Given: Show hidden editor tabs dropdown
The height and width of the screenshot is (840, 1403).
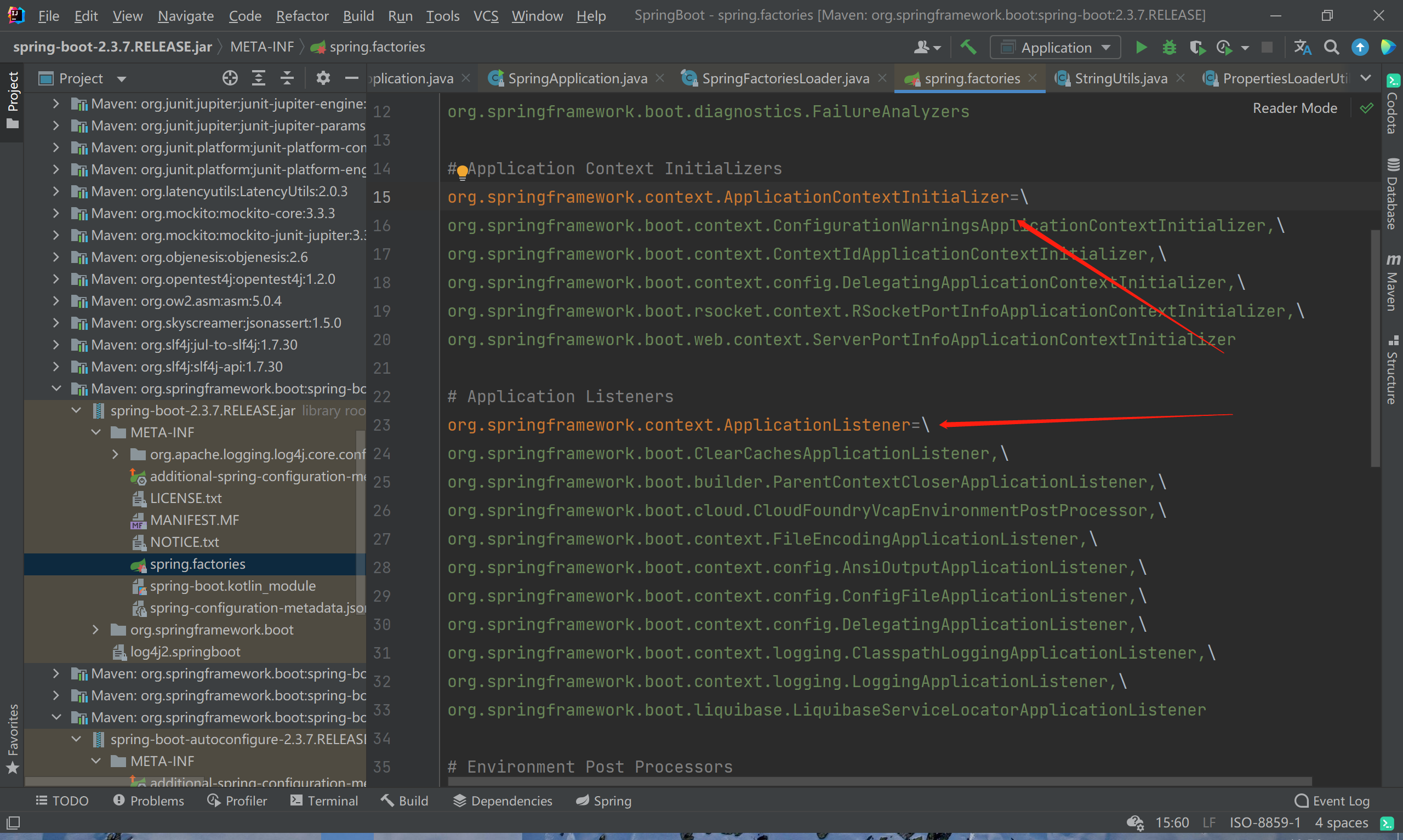Looking at the screenshot, I should (1366, 78).
